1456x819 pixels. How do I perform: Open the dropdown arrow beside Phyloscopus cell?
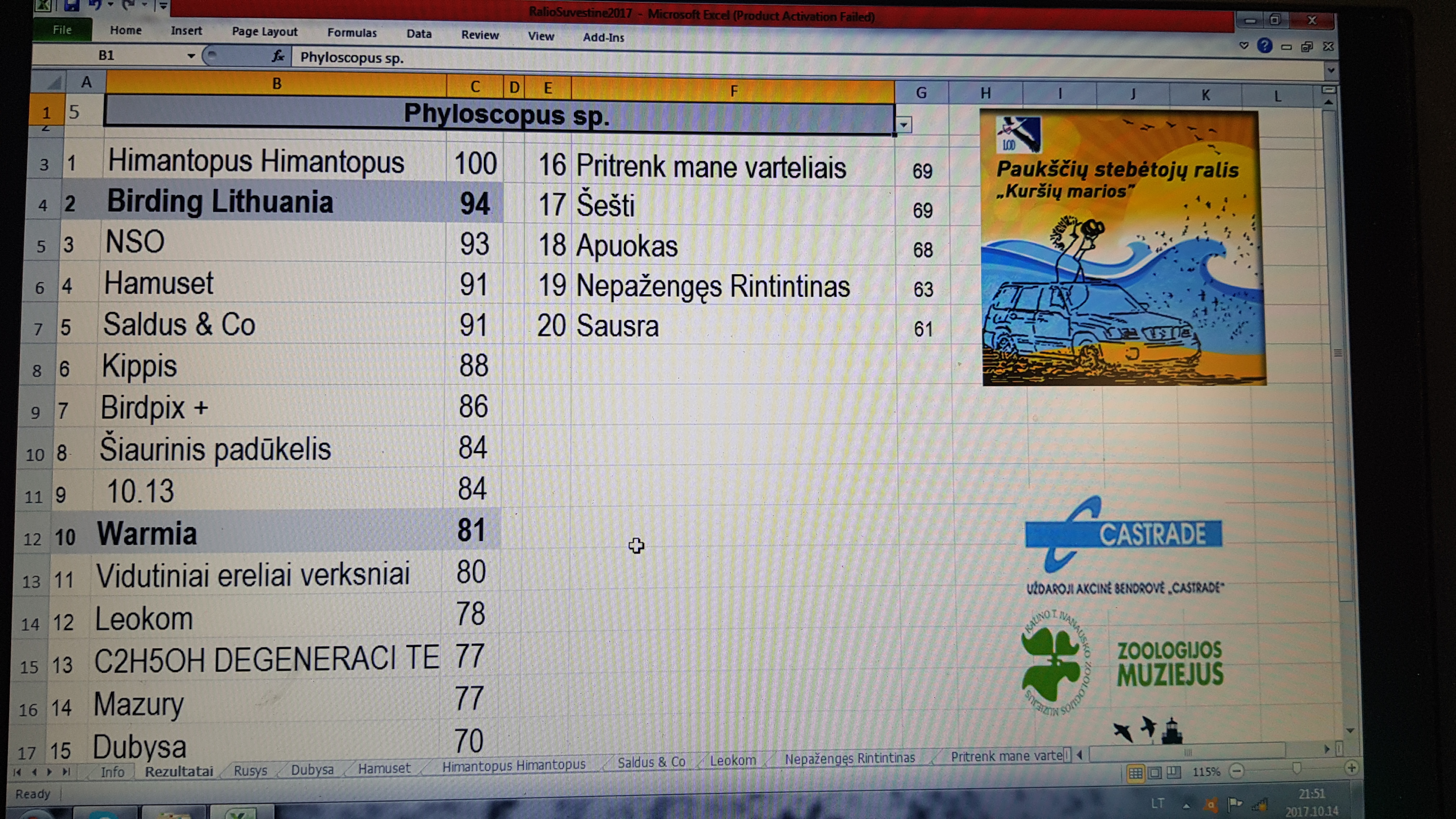point(904,125)
